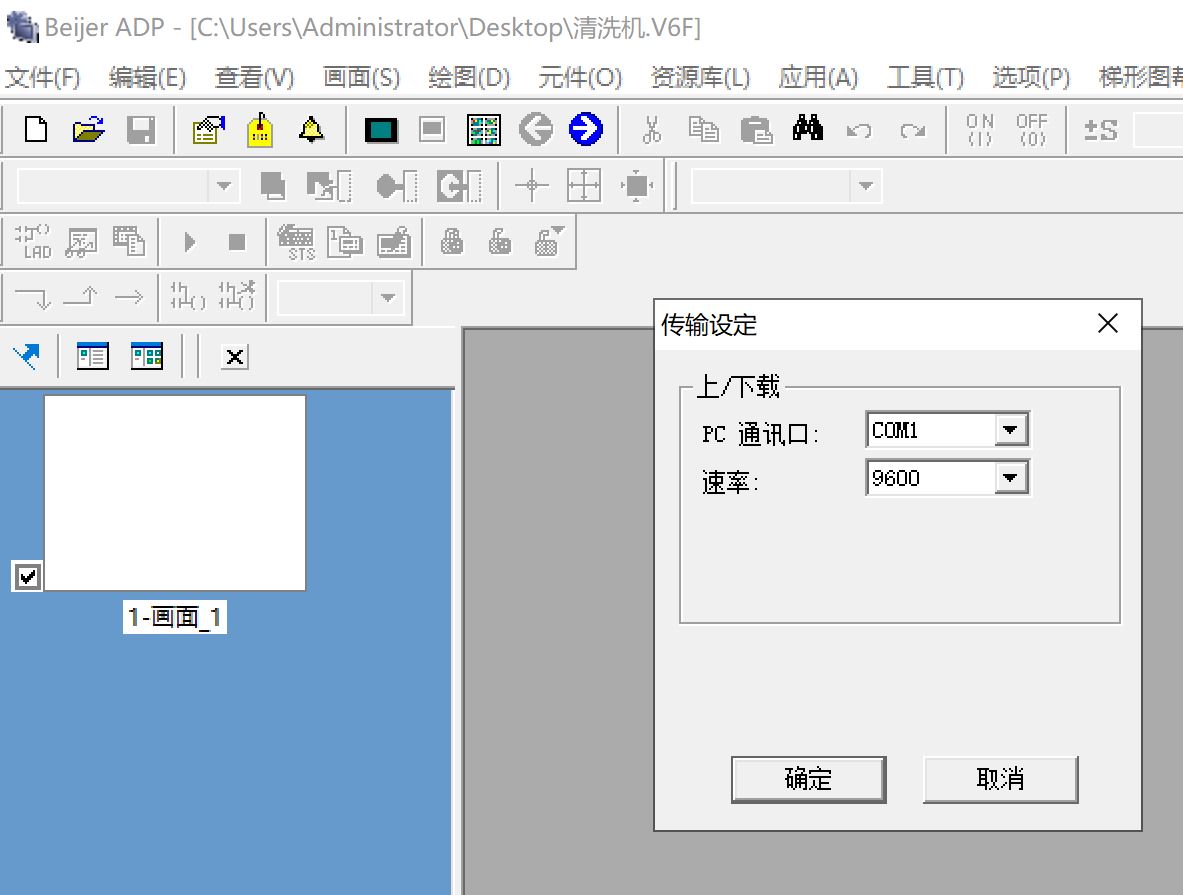Viewport: 1183px width, 895px height.
Task: Open the 文件(F) menu
Action: click(x=42, y=77)
